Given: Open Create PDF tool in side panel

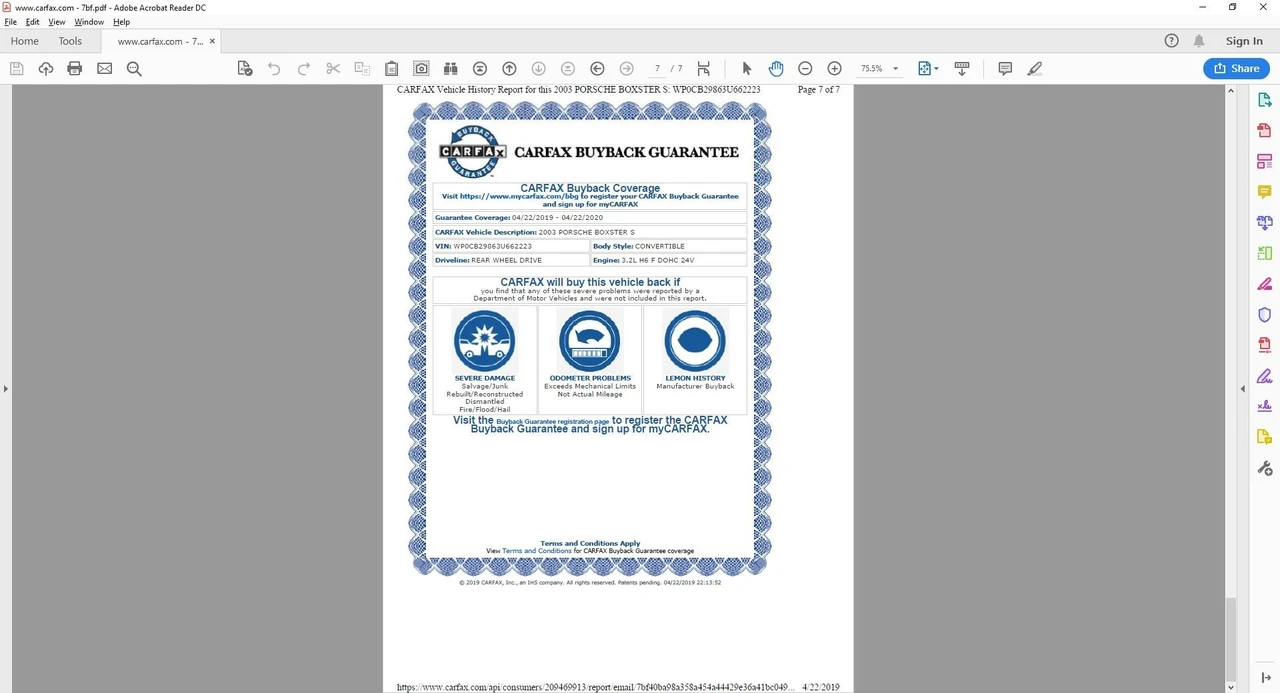Looking at the screenshot, I should 1264,130.
